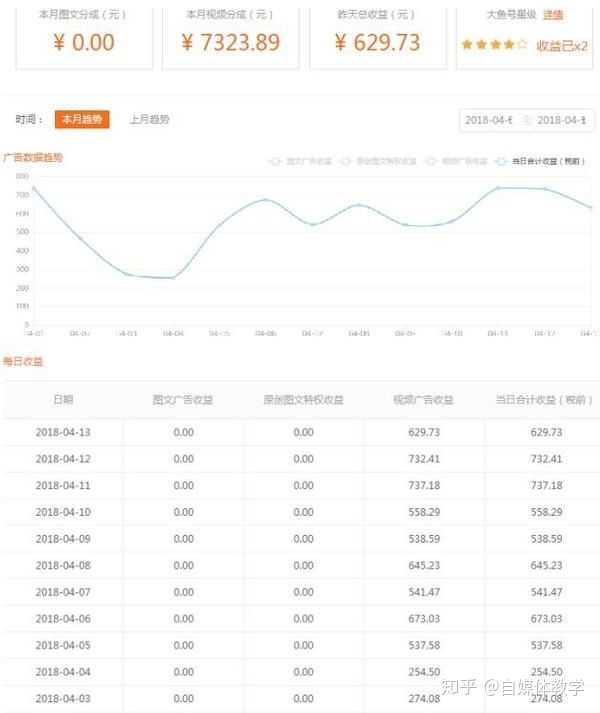Click the 原创图文特权收益 0.00 cell for 2018-04-10

[x=303, y=512]
